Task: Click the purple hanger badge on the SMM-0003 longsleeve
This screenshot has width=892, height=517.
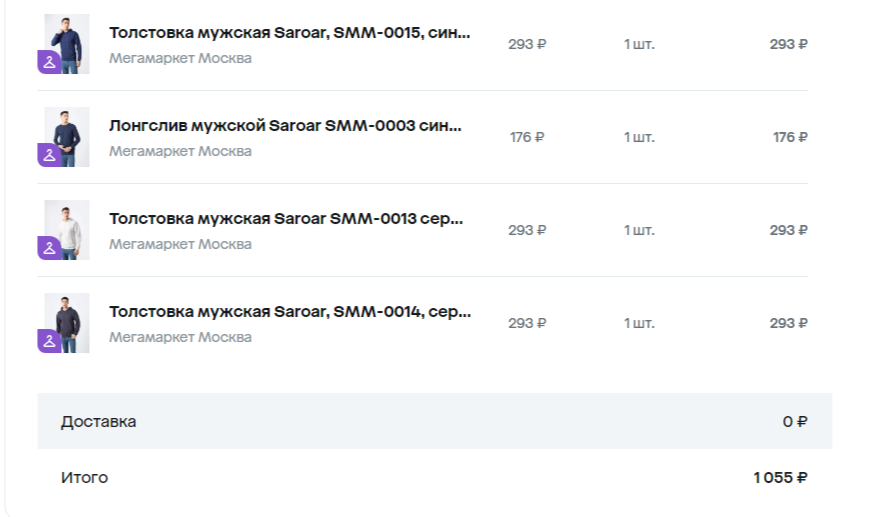Action: coord(48,155)
